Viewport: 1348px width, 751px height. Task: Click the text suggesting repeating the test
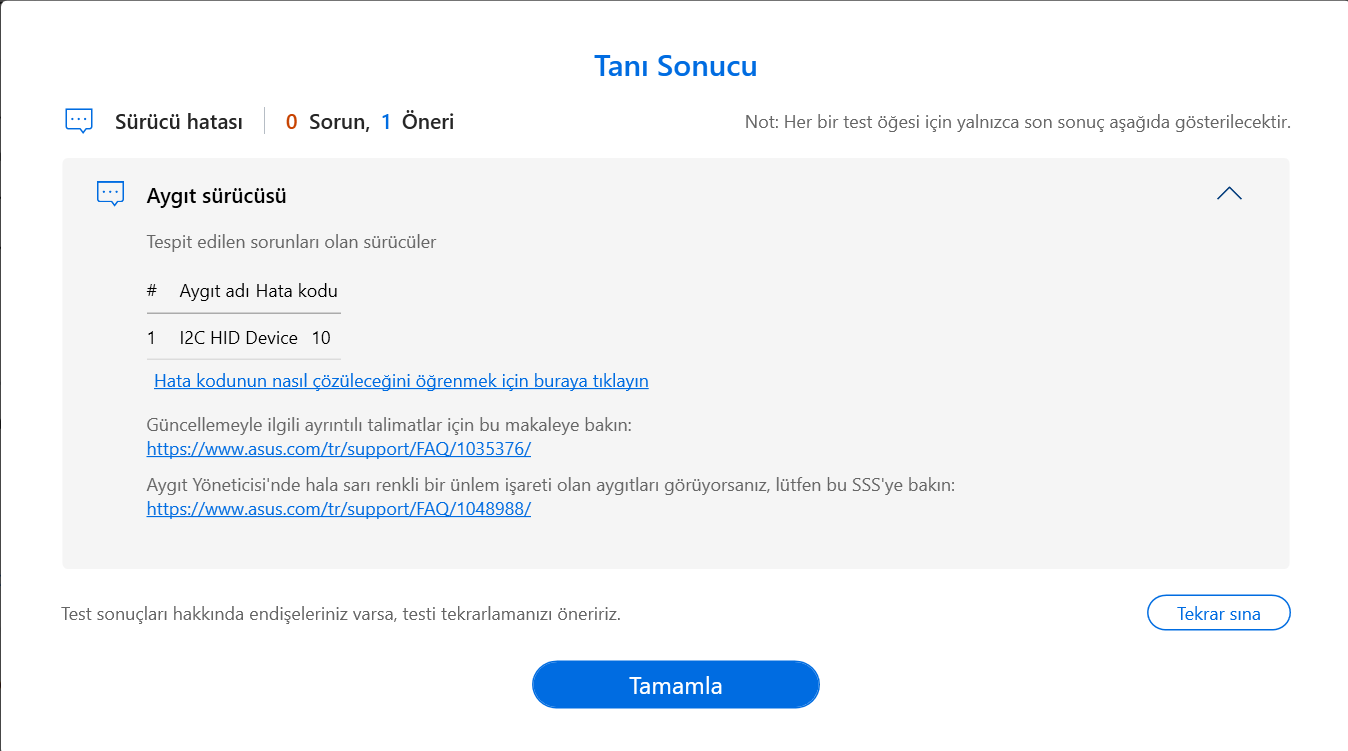(x=341, y=613)
